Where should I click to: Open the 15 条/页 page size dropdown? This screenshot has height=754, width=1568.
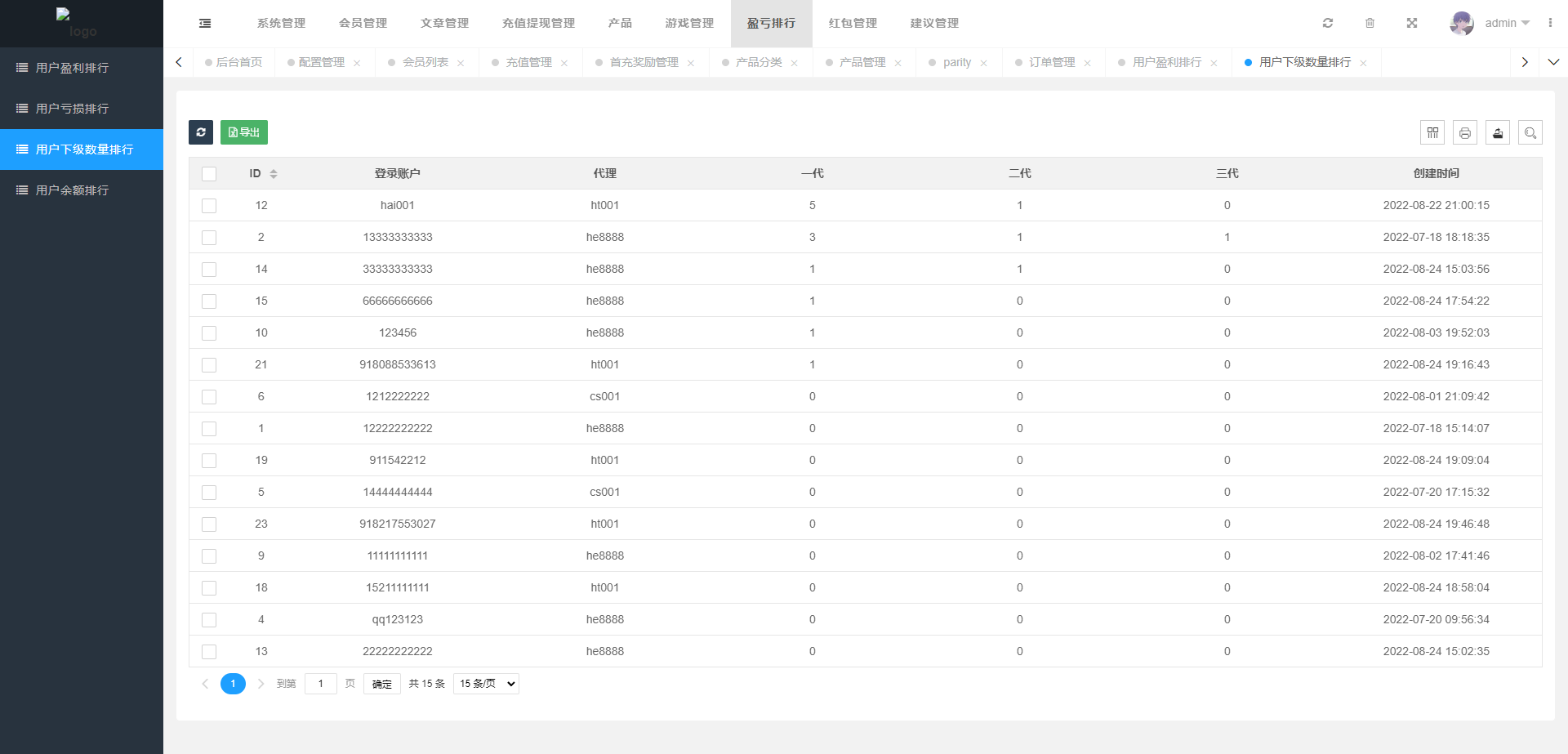(x=486, y=684)
